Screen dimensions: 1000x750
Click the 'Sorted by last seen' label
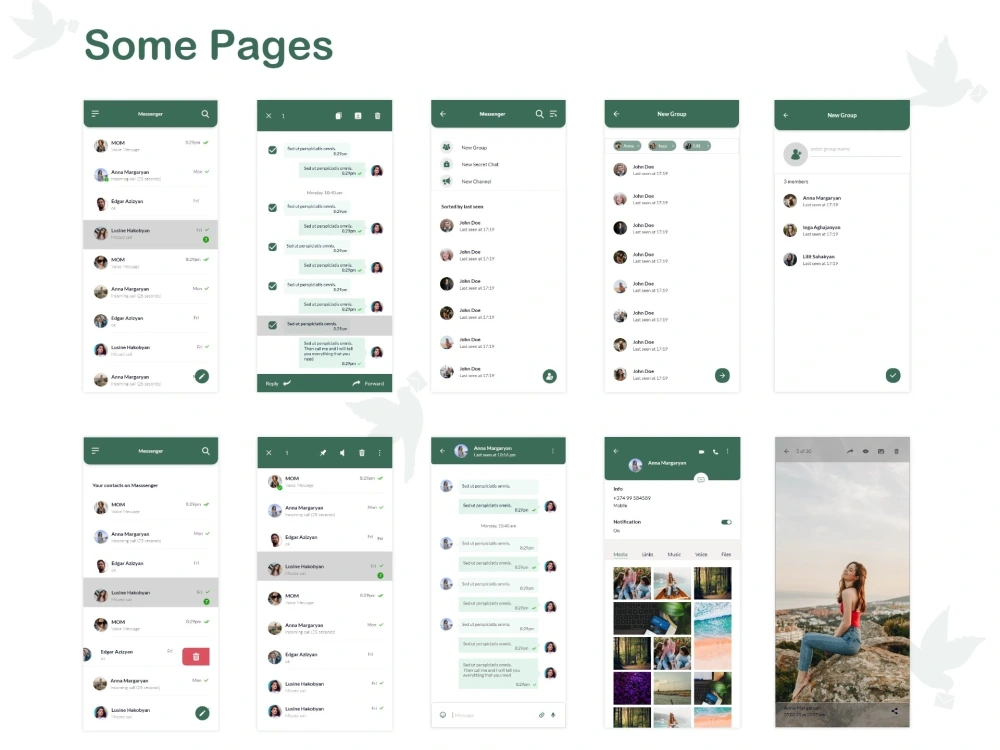pos(462,207)
